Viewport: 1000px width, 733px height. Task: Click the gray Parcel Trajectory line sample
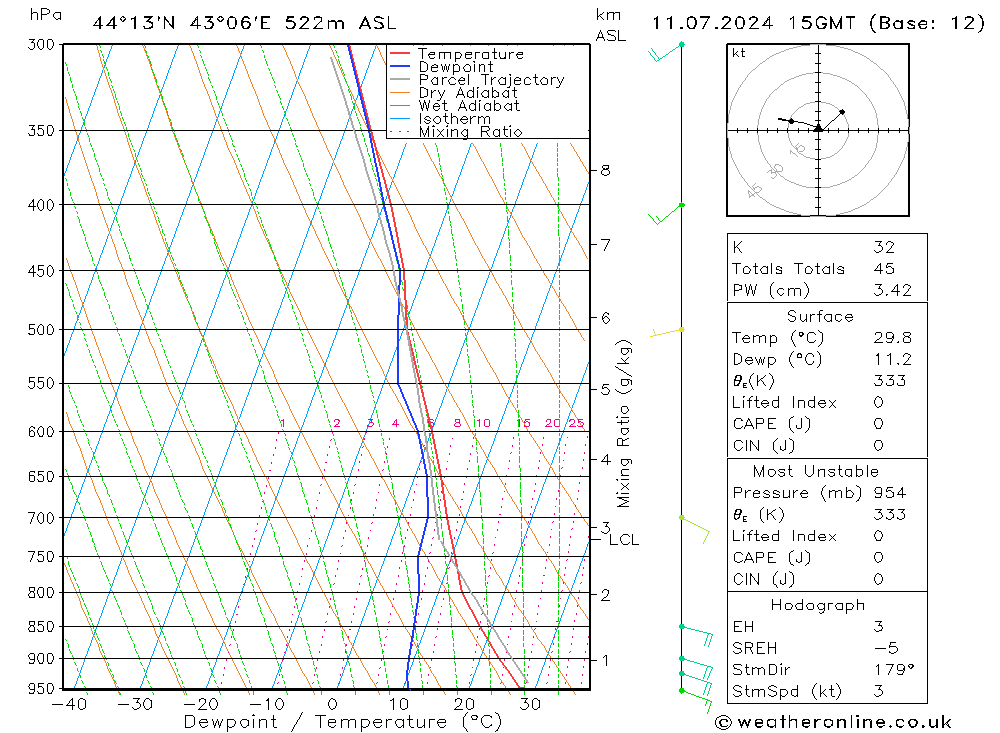tap(400, 79)
